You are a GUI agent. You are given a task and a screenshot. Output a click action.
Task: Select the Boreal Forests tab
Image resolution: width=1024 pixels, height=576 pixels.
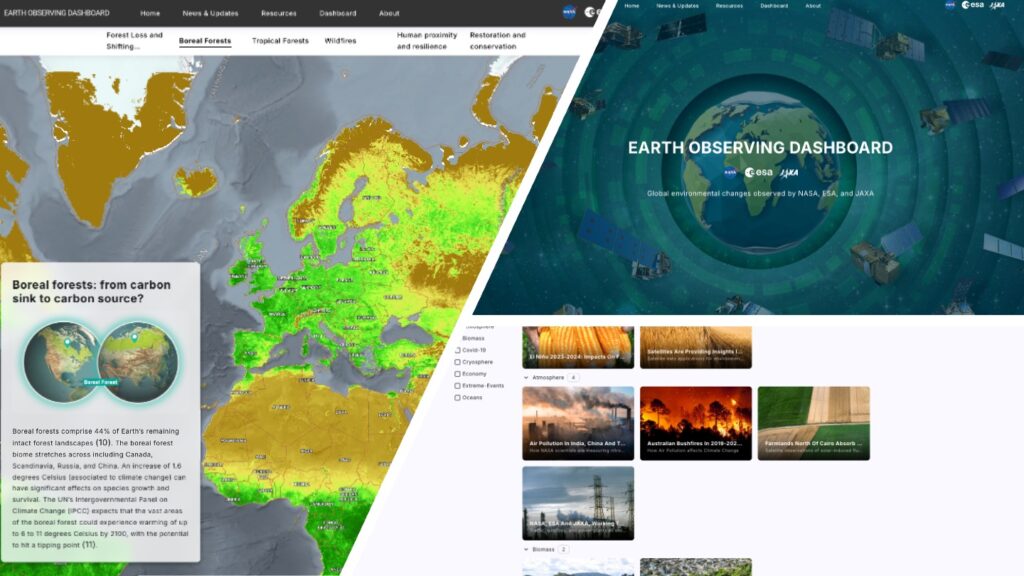(x=205, y=40)
